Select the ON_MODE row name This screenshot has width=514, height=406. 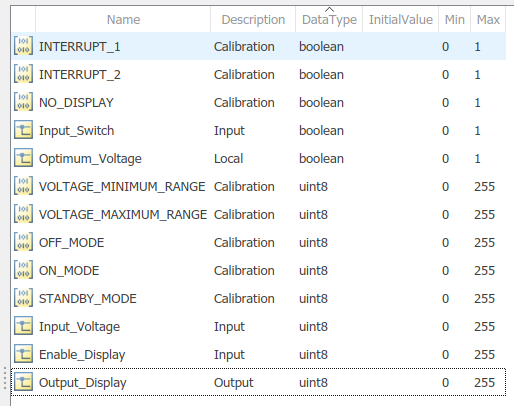pos(69,271)
